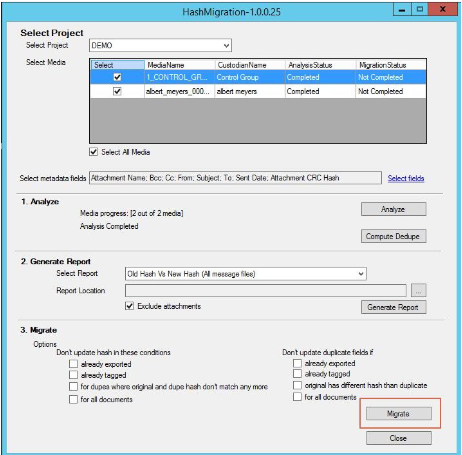
Task: Uncheck the albert_meyers media row checkbox
Action: pyautogui.click(x=117, y=91)
